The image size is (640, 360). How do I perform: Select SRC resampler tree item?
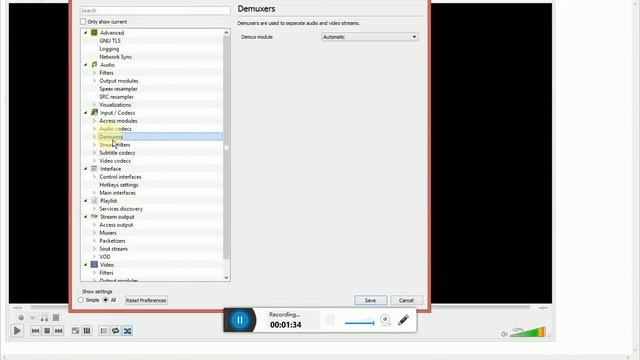click(x=116, y=97)
